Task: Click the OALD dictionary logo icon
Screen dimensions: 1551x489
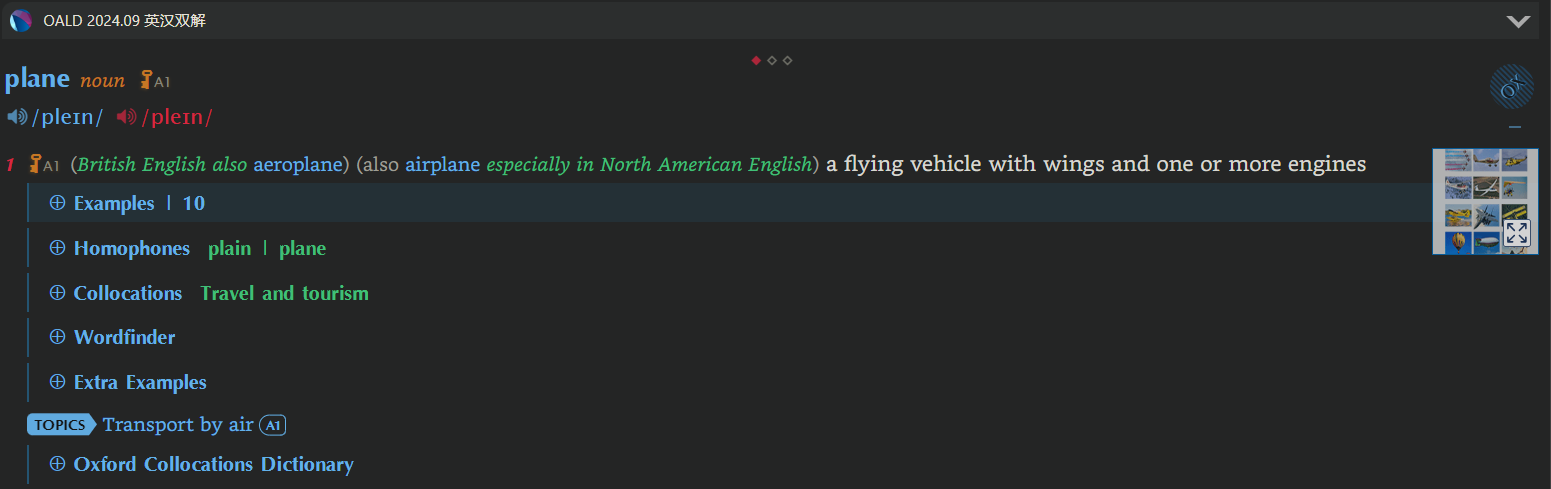Action: point(21,20)
